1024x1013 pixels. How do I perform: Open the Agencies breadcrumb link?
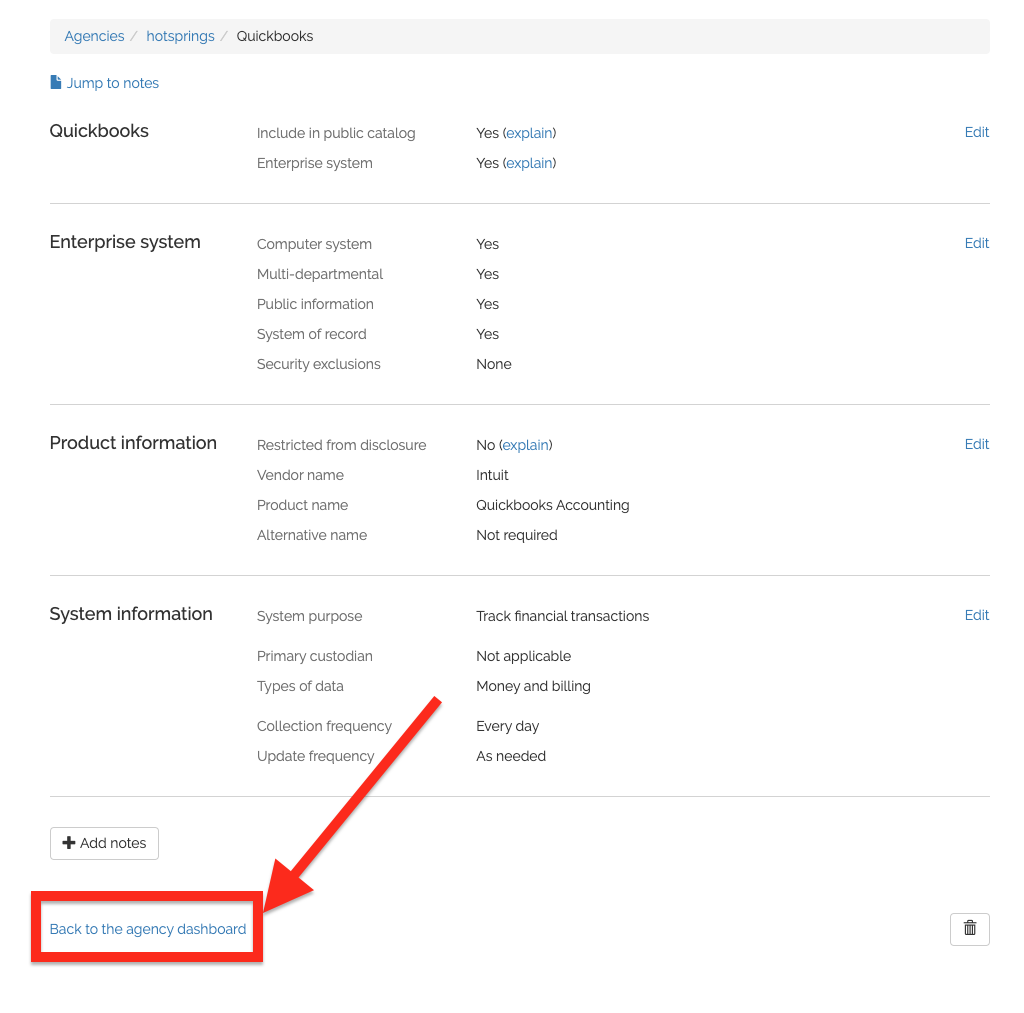coord(94,36)
